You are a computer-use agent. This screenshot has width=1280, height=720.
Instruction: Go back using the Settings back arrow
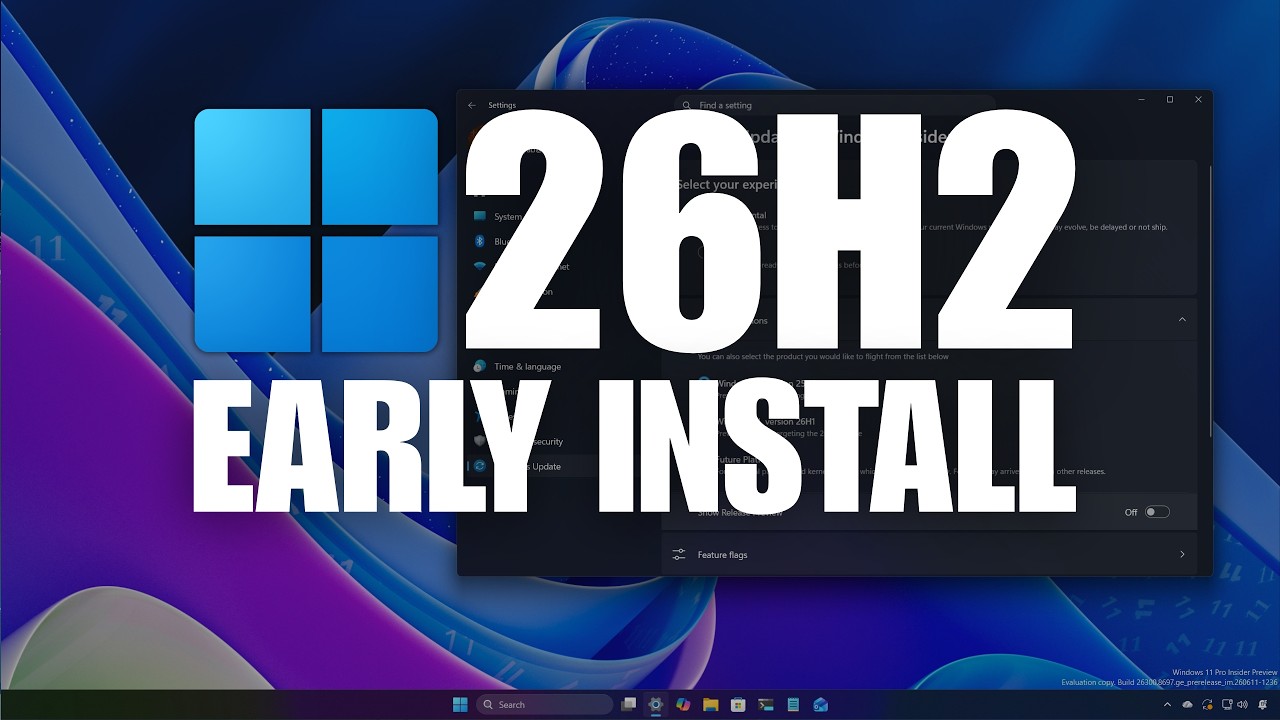pyautogui.click(x=472, y=105)
